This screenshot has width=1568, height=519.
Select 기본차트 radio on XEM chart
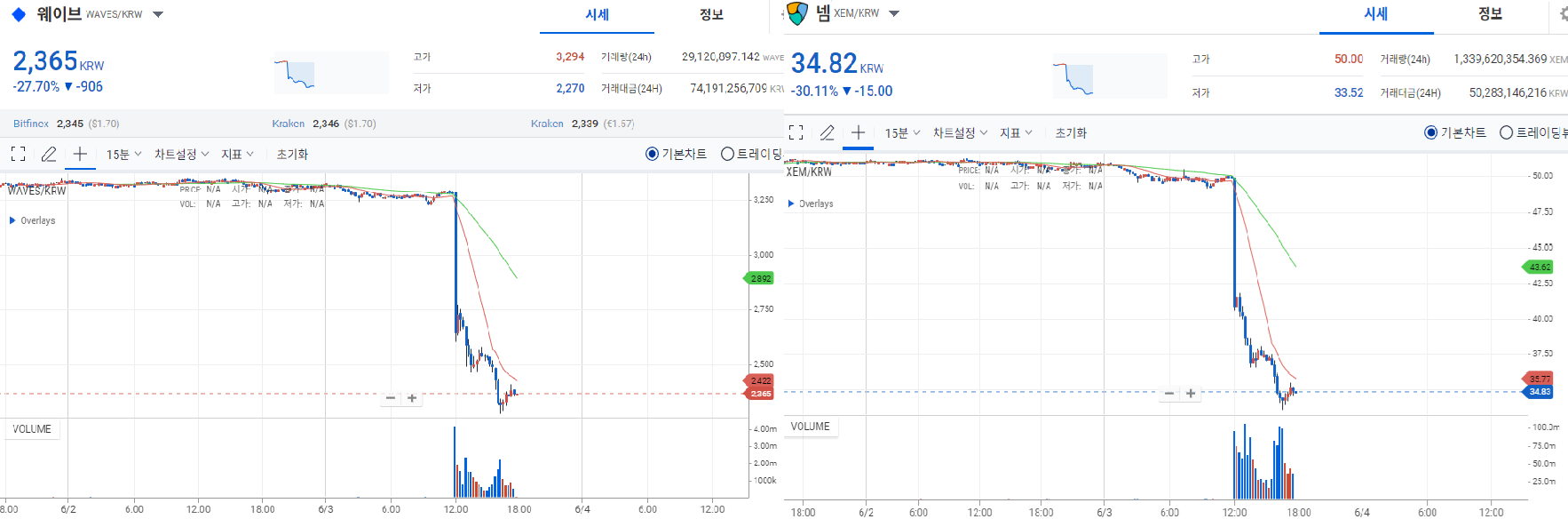click(1455, 132)
